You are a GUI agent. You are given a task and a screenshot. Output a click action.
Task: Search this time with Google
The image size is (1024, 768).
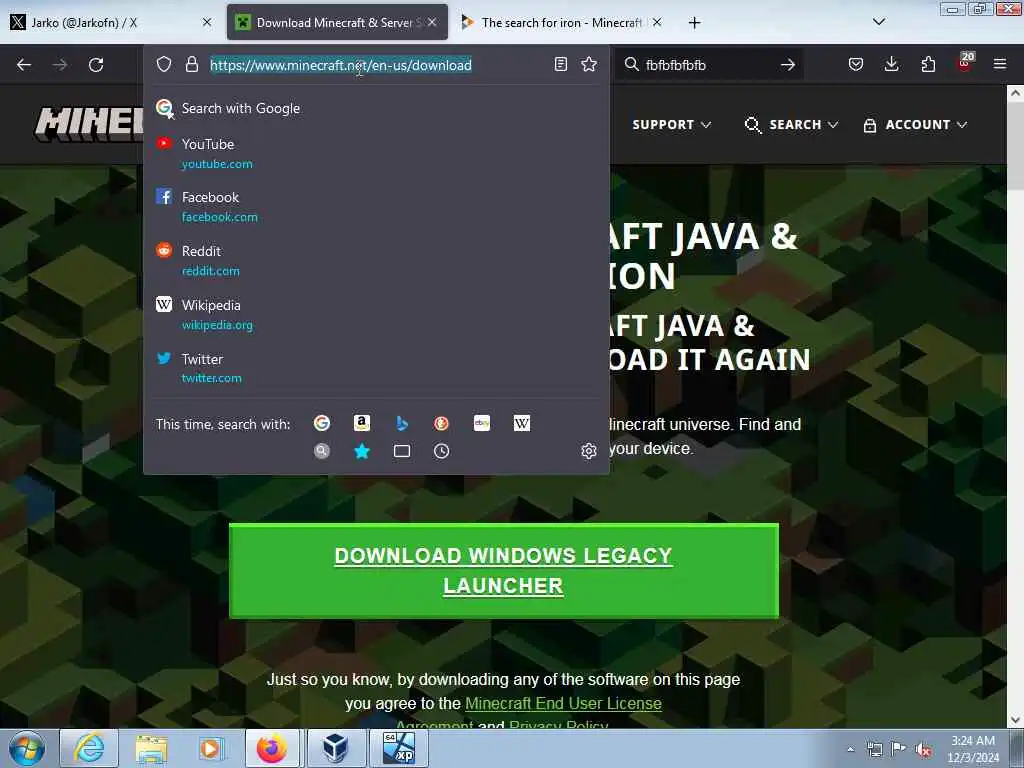pyautogui.click(x=322, y=423)
